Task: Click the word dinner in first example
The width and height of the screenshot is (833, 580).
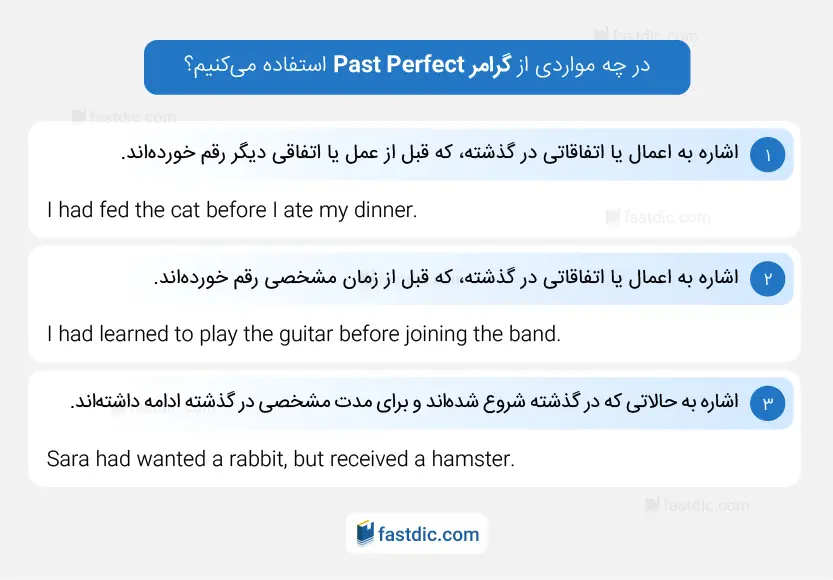Action: tap(385, 210)
